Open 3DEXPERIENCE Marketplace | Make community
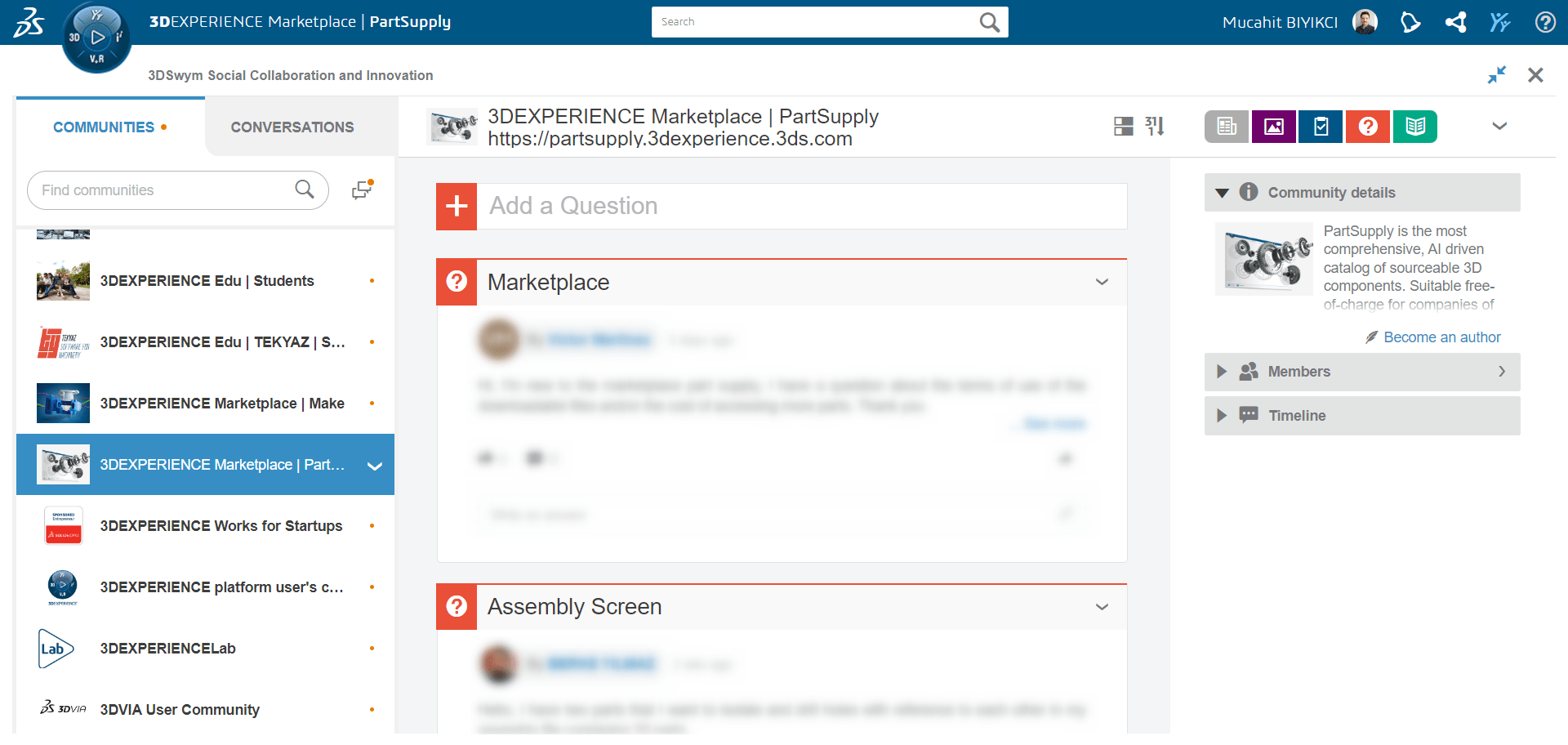Image resolution: width=1568 pixels, height=745 pixels. (205, 404)
